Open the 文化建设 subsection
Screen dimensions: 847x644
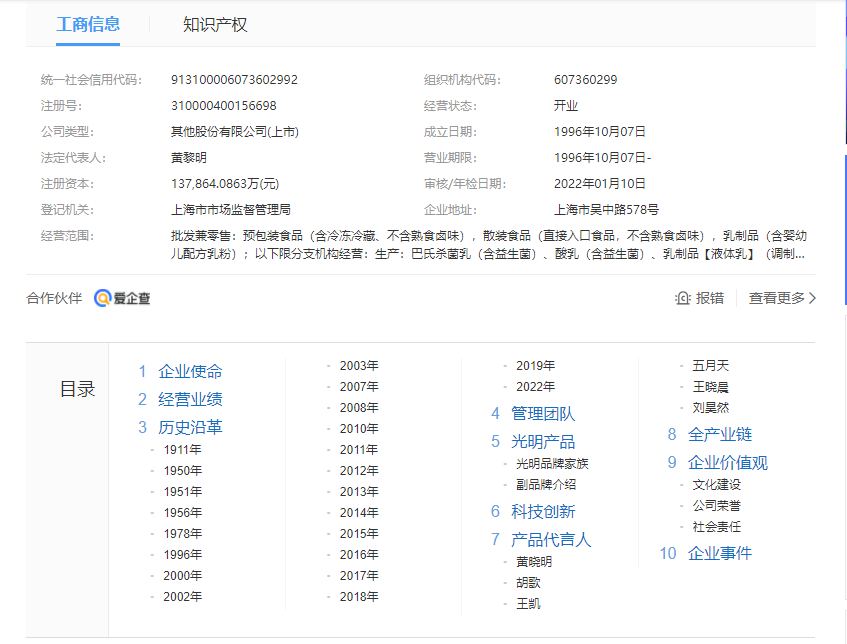tap(717, 485)
